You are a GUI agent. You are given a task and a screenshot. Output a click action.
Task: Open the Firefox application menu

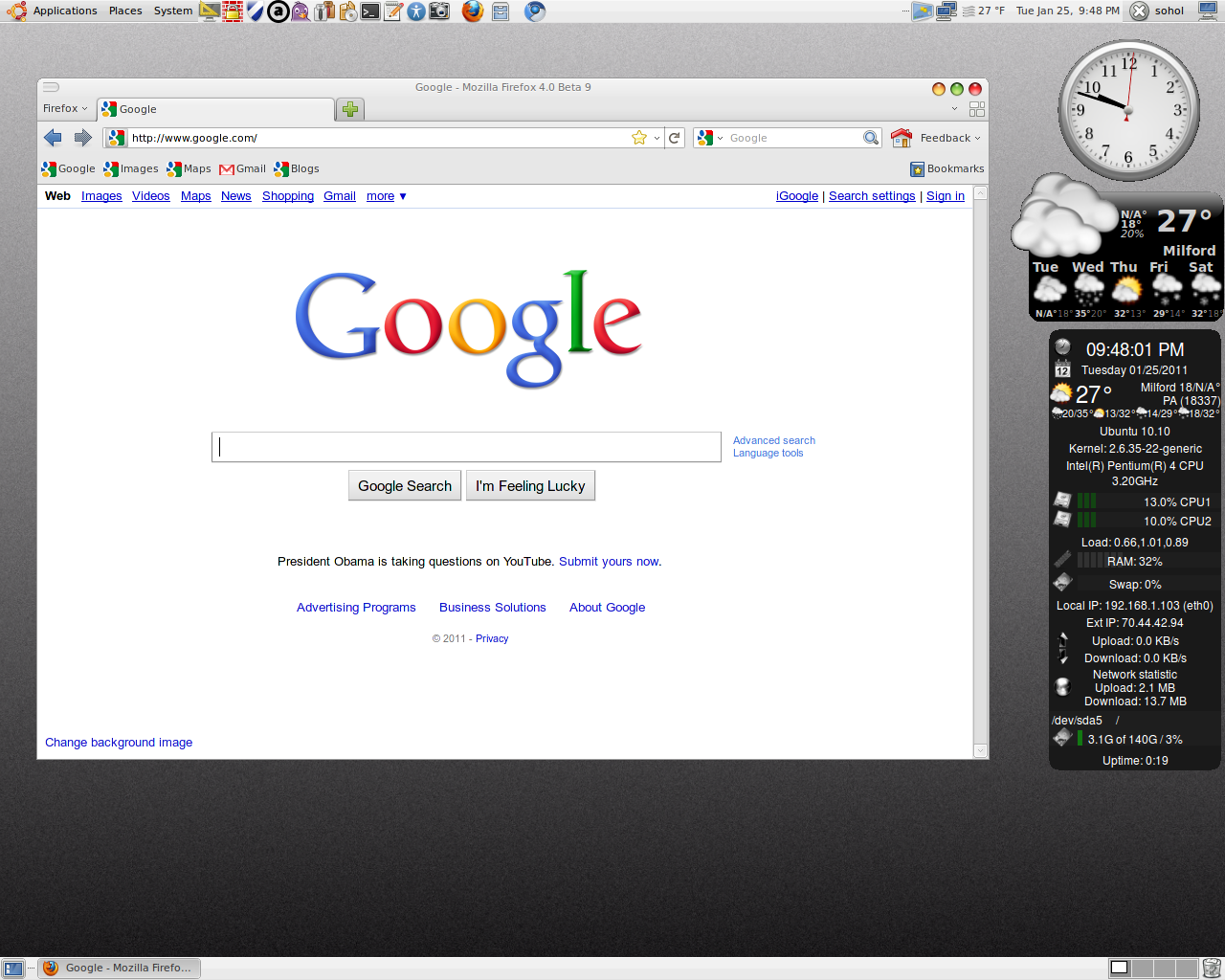pos(65,109)
